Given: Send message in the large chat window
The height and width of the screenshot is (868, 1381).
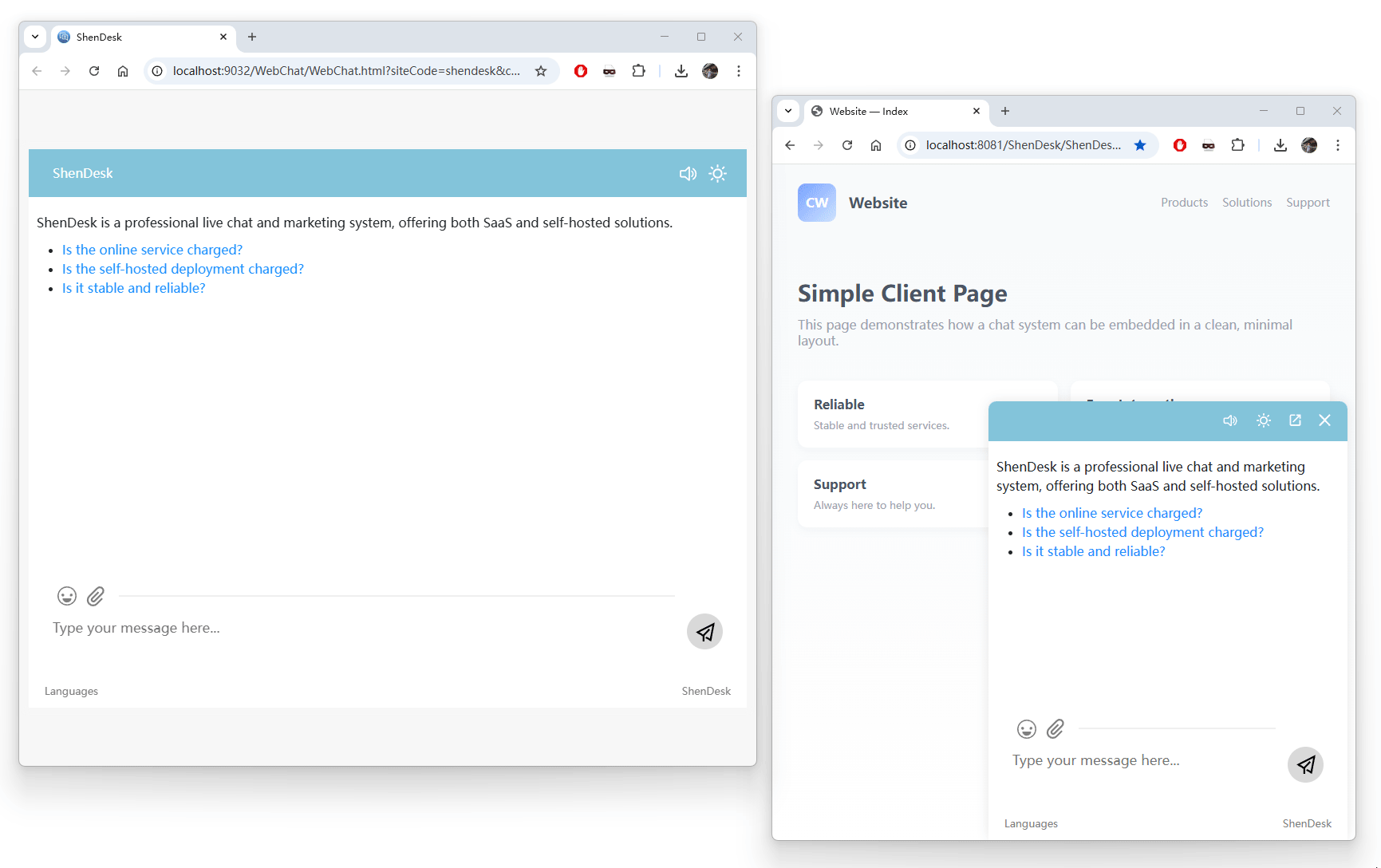Looking at the screenshot, I should (x=704, y=632).
